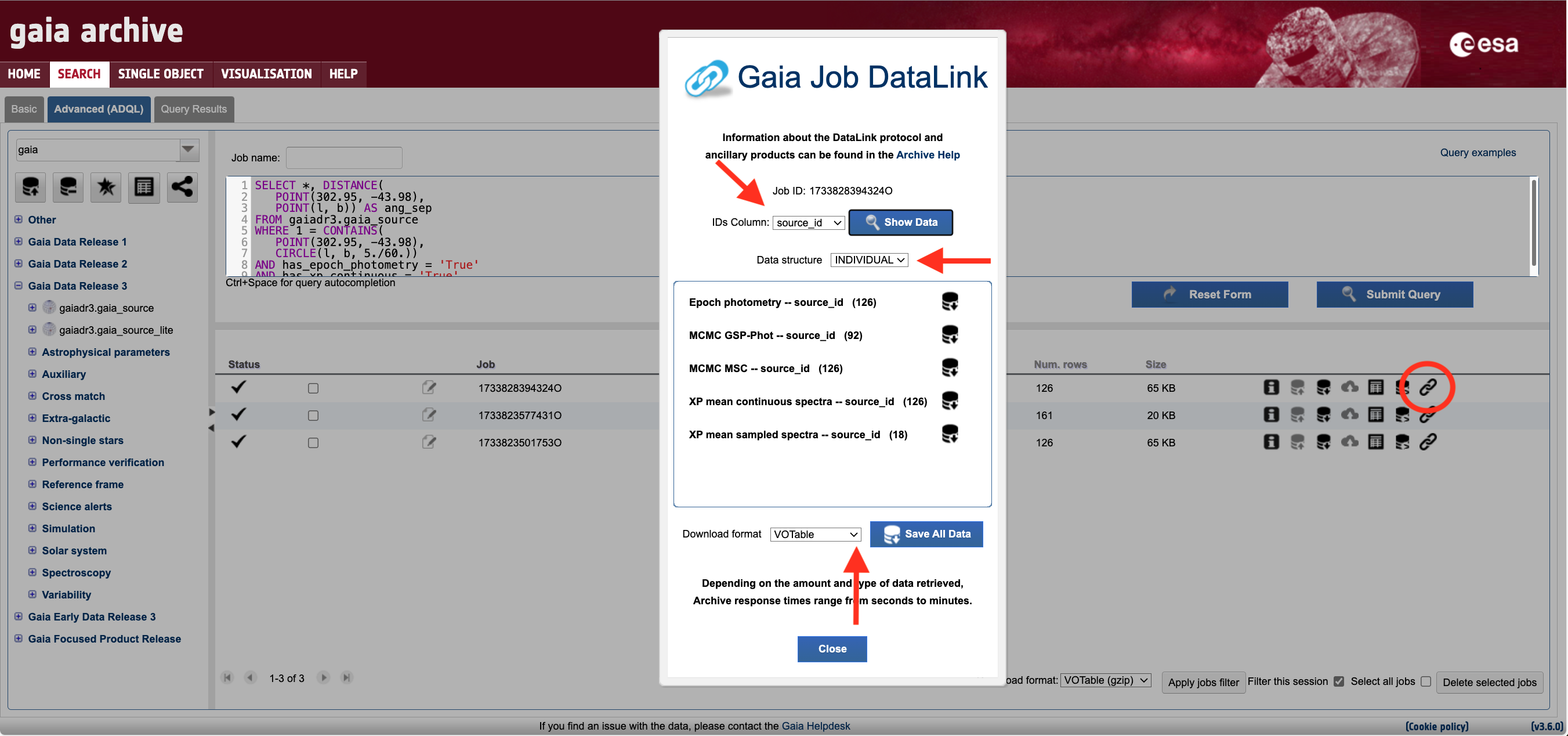
Task: Download results of job 1733828394324O
Action: tap(1323, 388)
